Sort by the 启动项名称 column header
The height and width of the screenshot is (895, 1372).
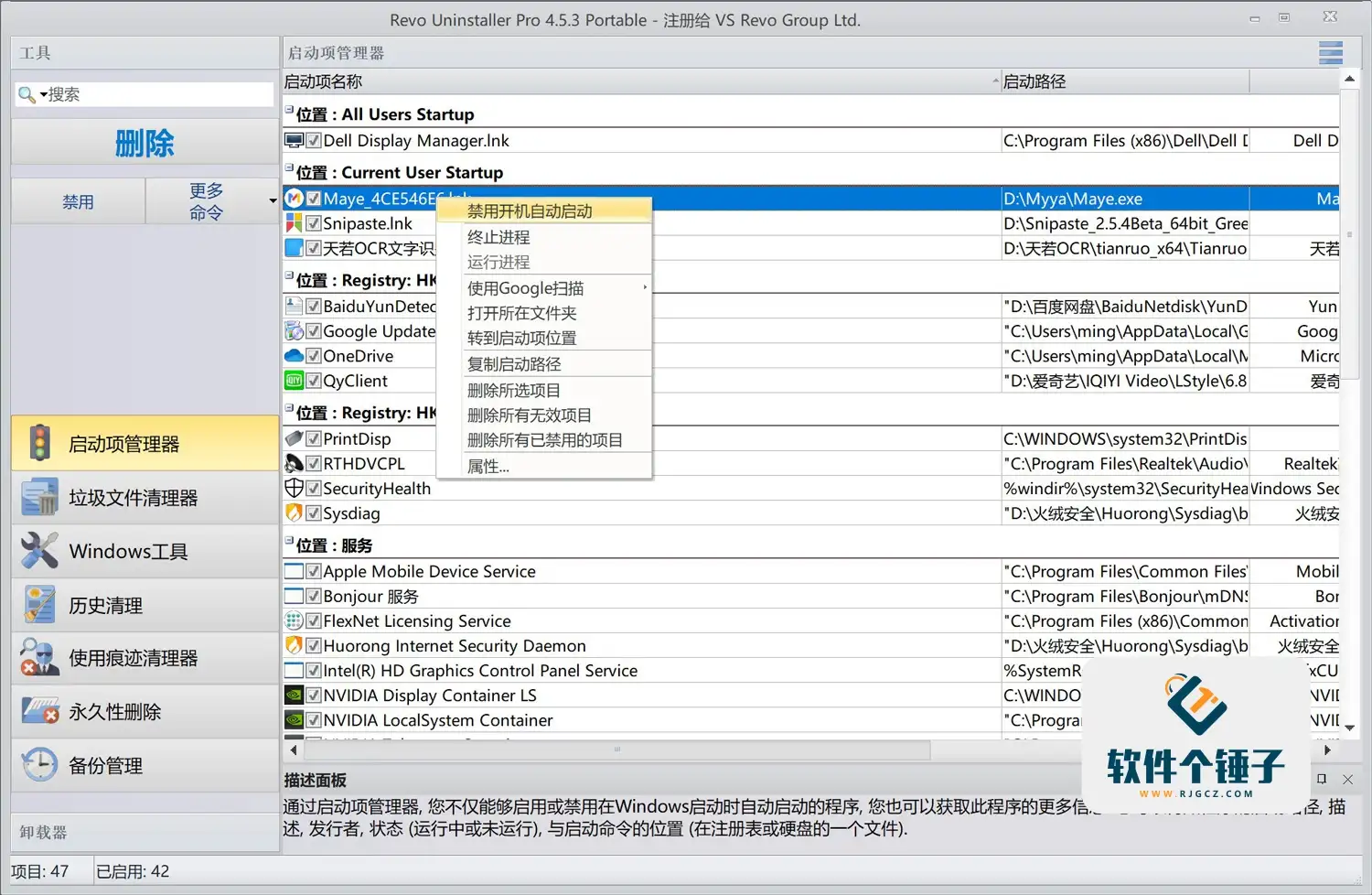pos(641,81)
